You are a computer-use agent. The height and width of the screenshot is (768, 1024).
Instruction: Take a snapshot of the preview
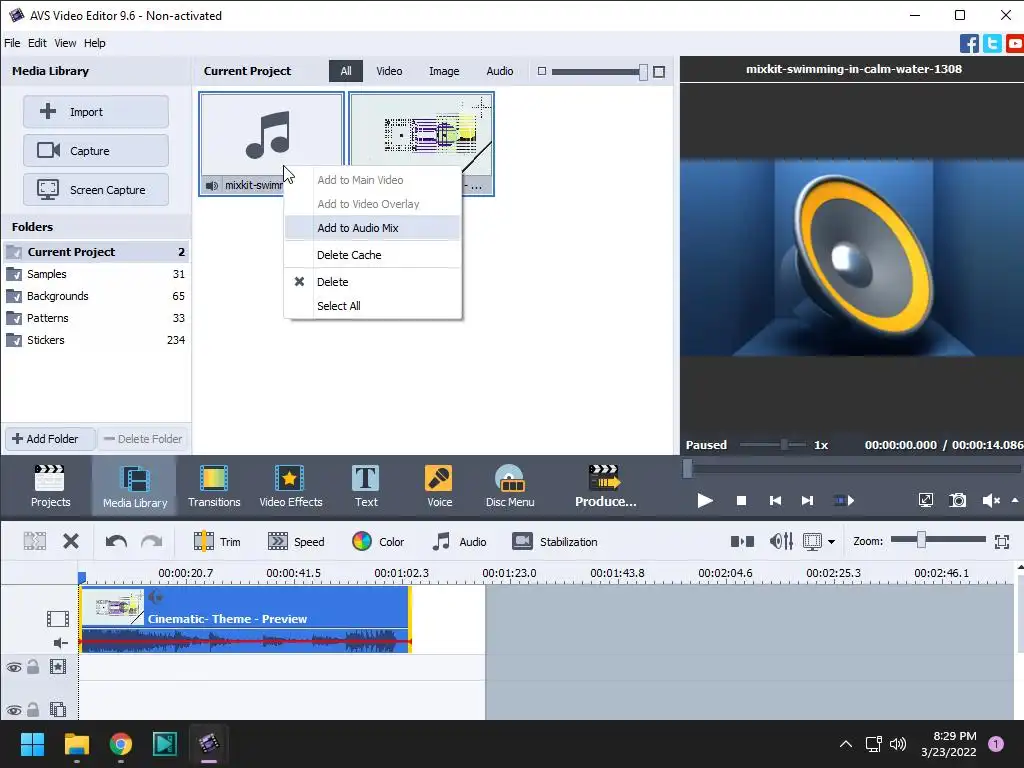click(x=957, y=500)
